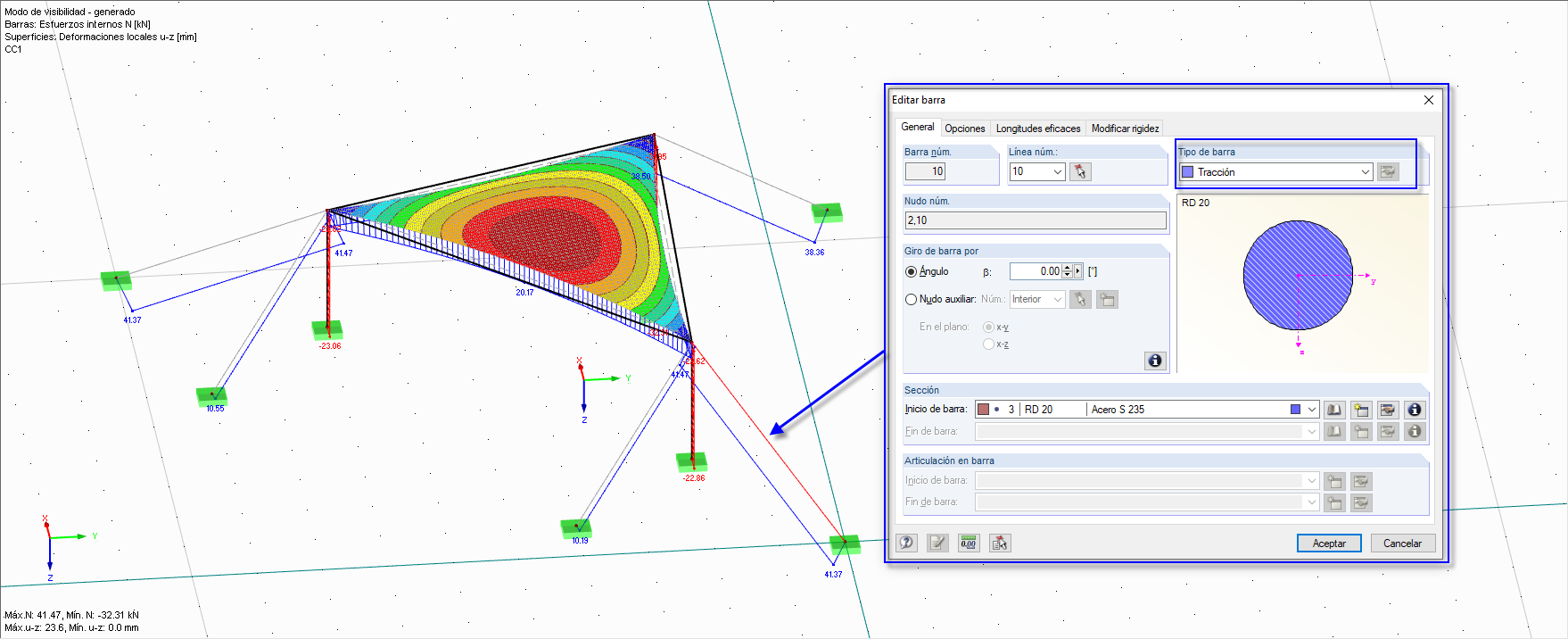This screenshot has width=1568, height=639.
Task: Select Nudo auxiliar rotation option
Action: tap(911, 299)
